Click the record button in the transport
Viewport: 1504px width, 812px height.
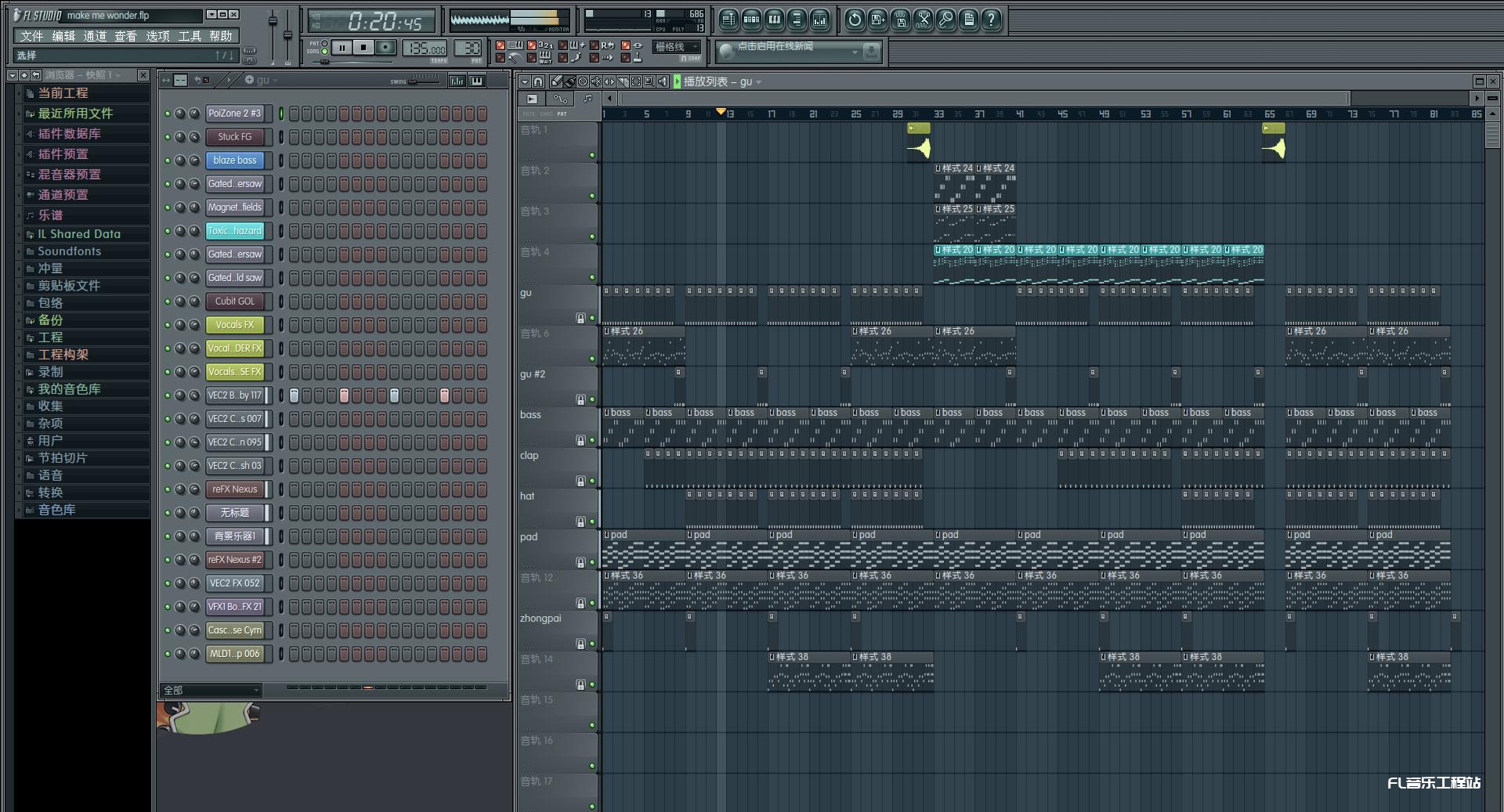pos(385,48)
